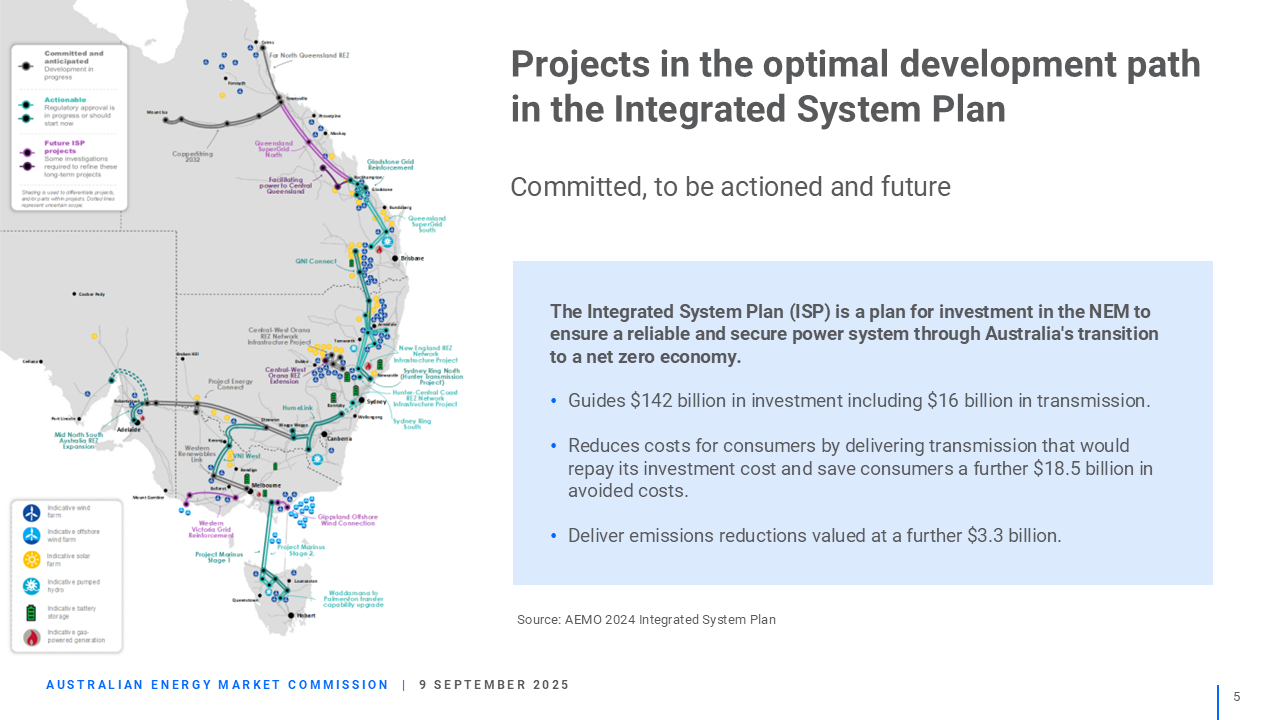Viewport: 1280px width, 720px height.
Task: Click the Brisbane city label on map
Action: coord(412,258)
